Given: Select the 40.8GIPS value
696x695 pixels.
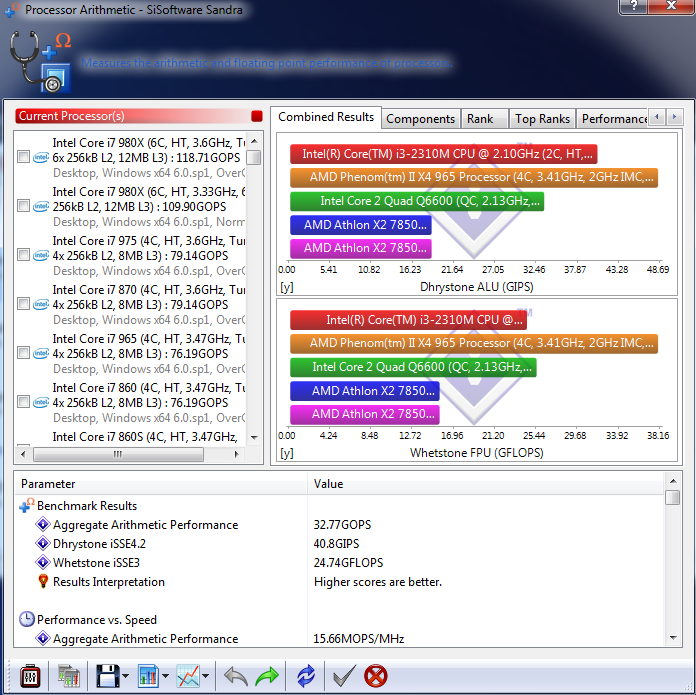Looking at the screenshot, I should (336, 544).
